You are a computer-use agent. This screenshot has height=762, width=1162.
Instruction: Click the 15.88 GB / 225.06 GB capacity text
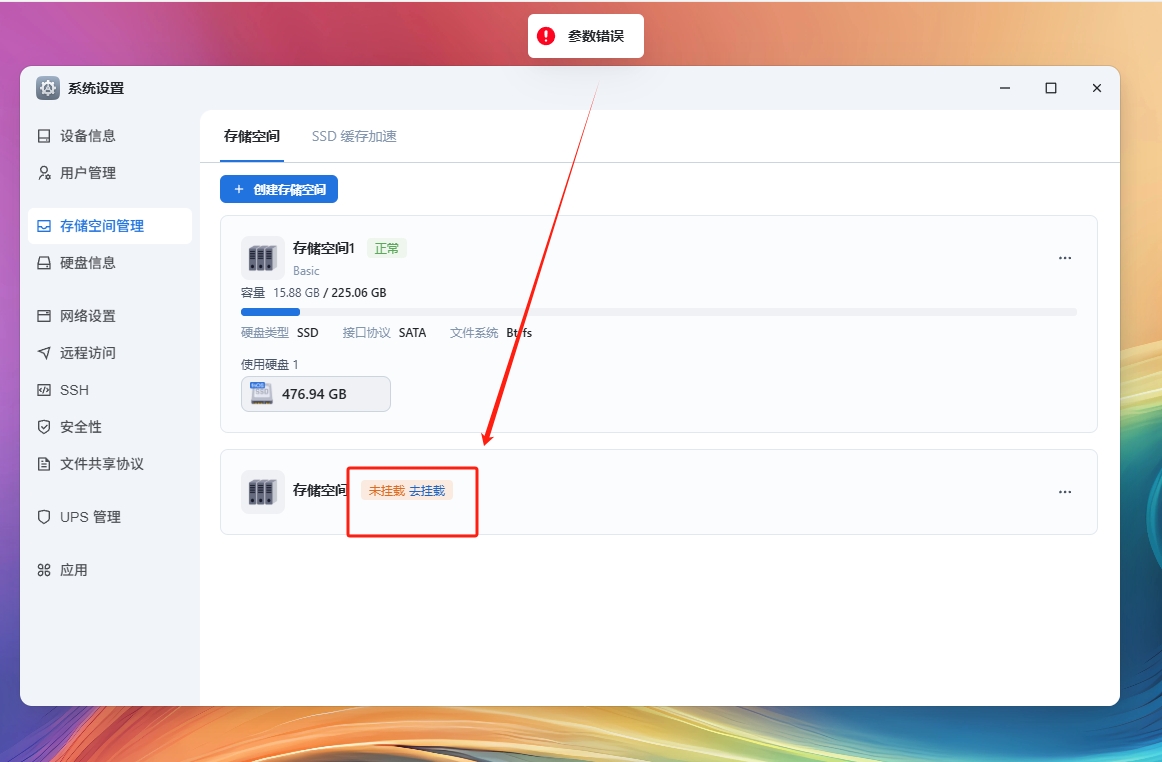click(x=330, y=293)
